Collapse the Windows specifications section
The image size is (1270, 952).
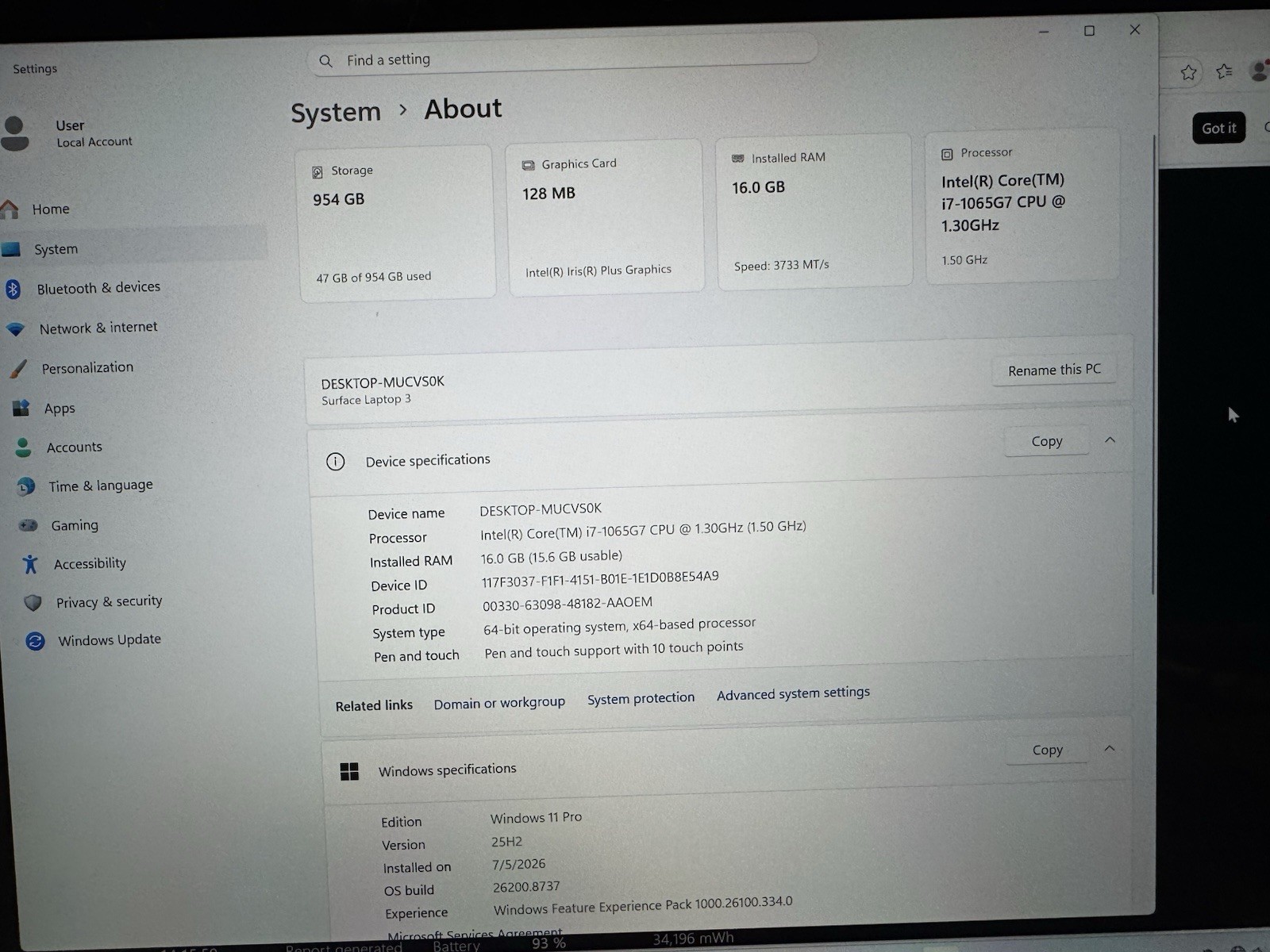pyautogui.click(x=1110, y=748)
